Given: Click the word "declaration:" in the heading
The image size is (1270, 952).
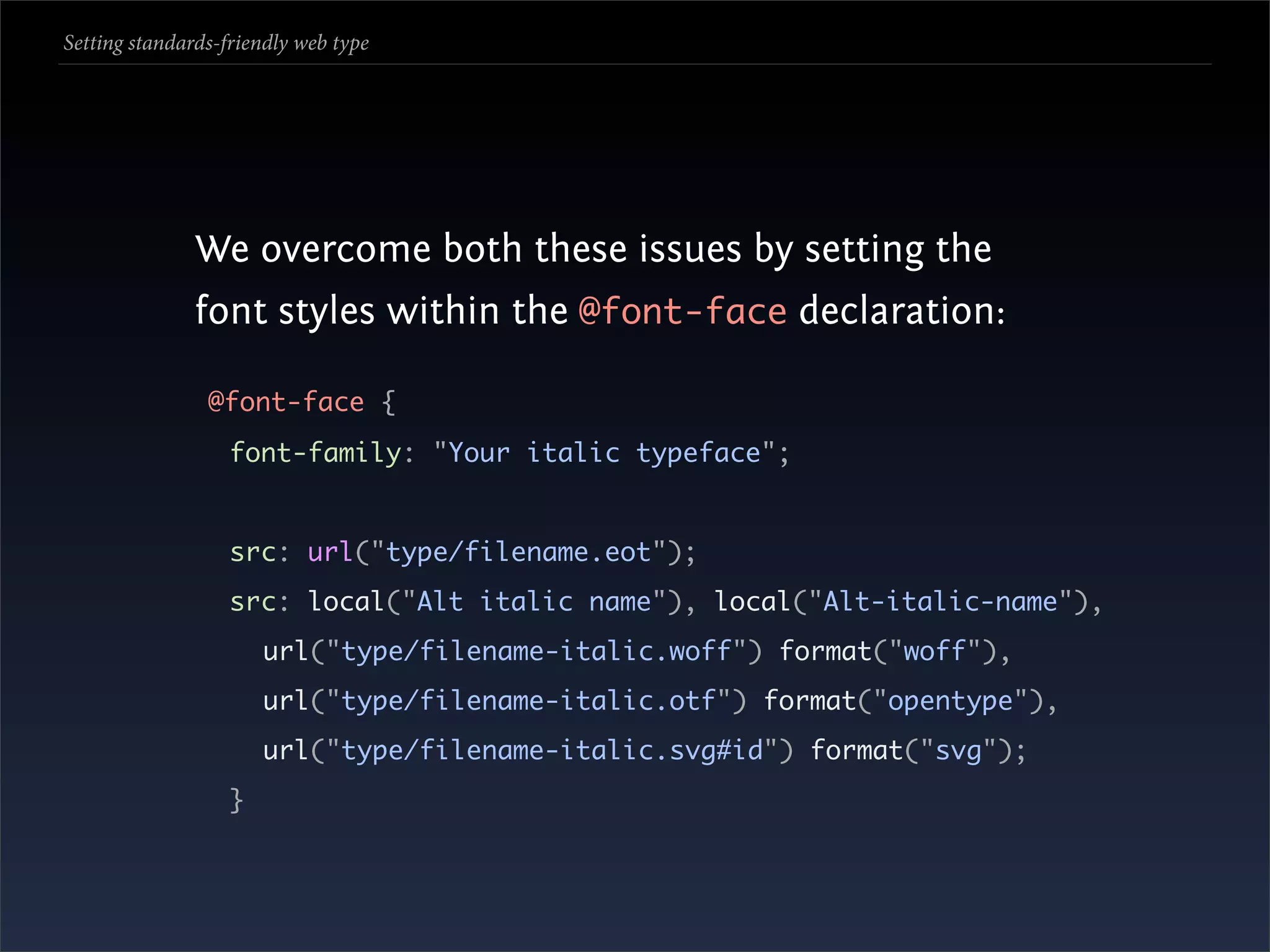Looking at the screenshot, I should pyautogui.click(x=902, y=311).
